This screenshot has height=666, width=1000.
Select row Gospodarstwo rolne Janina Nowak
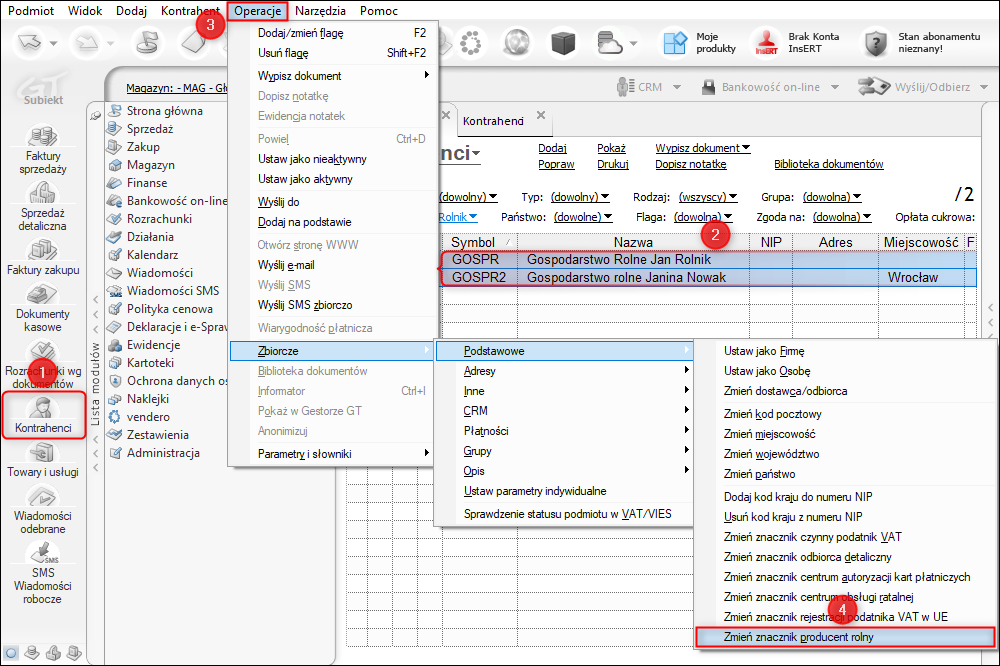[708, 278]
